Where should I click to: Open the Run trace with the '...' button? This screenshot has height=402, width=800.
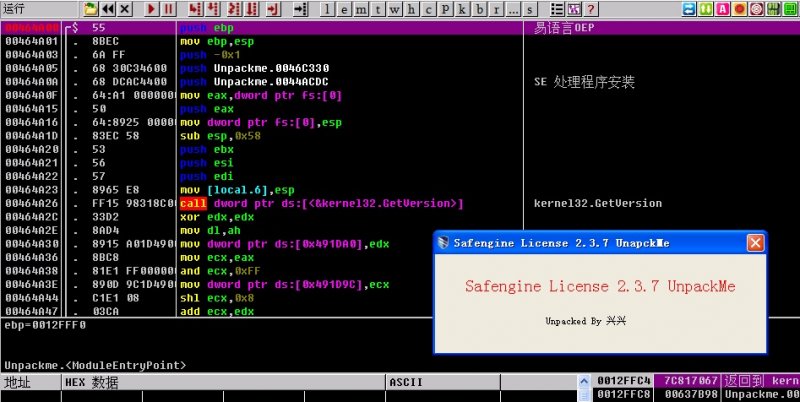pos(513,9)
